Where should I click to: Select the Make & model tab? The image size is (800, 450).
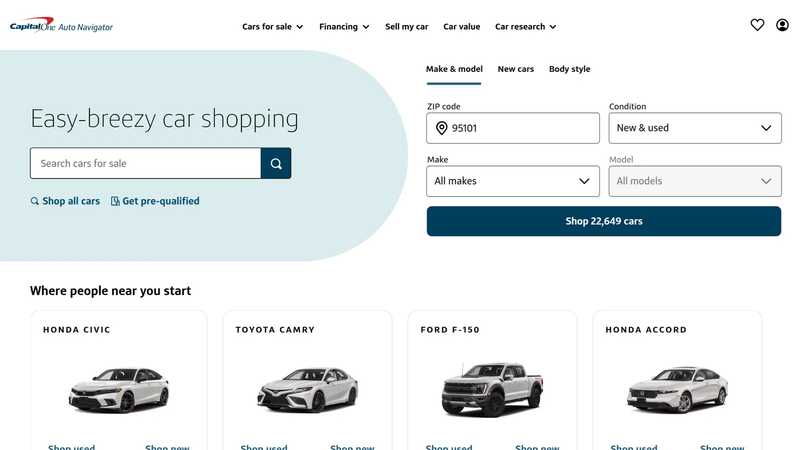454,69
